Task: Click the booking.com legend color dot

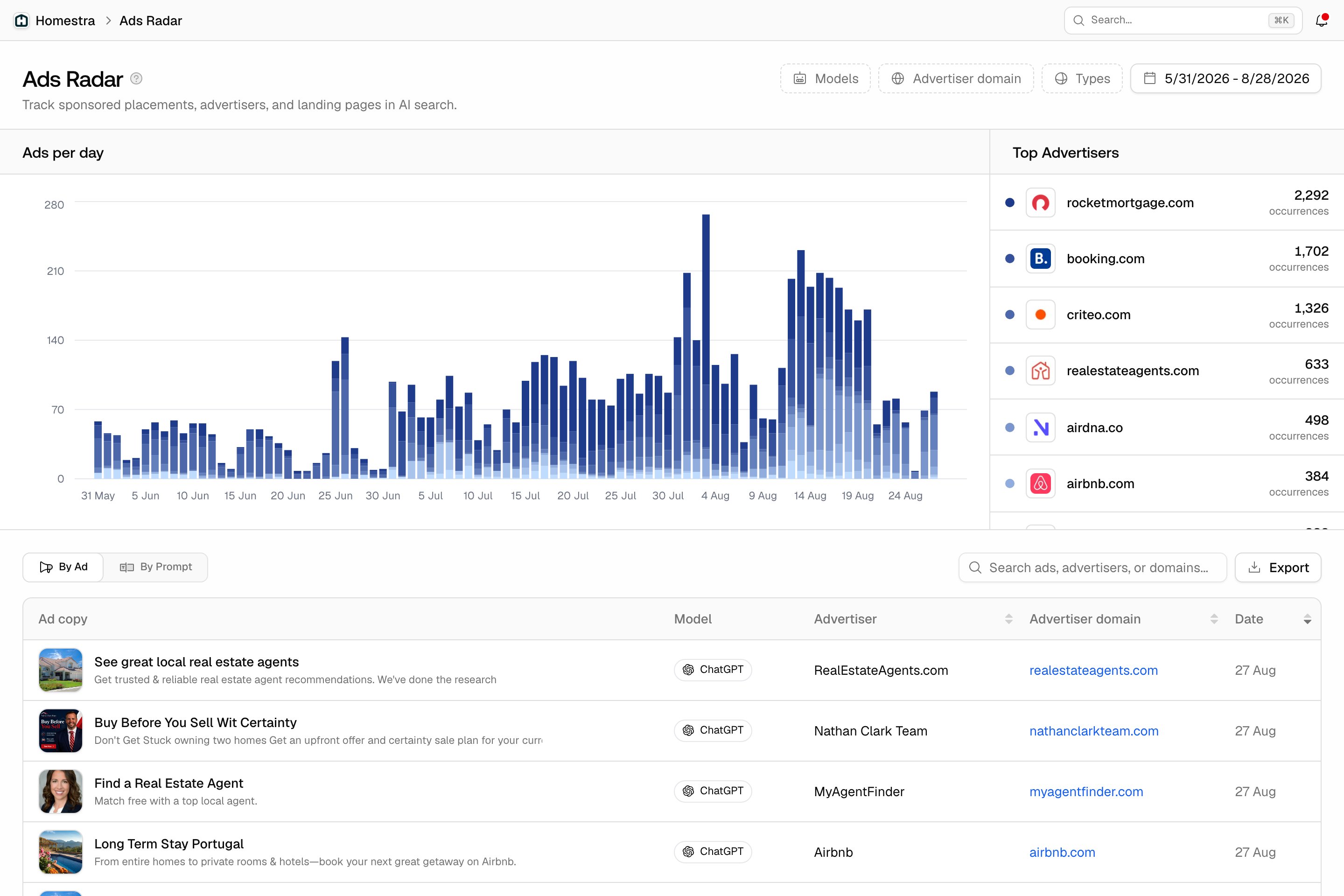Action: [1010, 258]
